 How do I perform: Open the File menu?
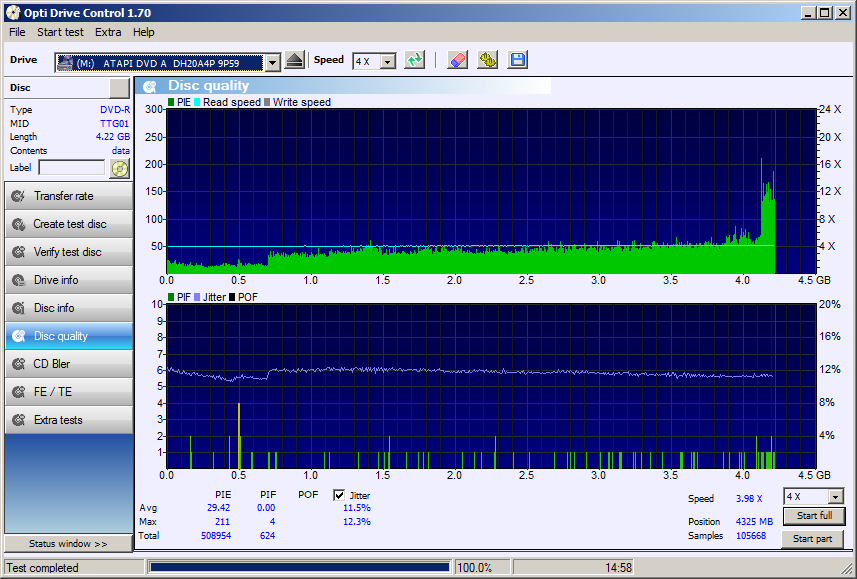coord(17,32)
